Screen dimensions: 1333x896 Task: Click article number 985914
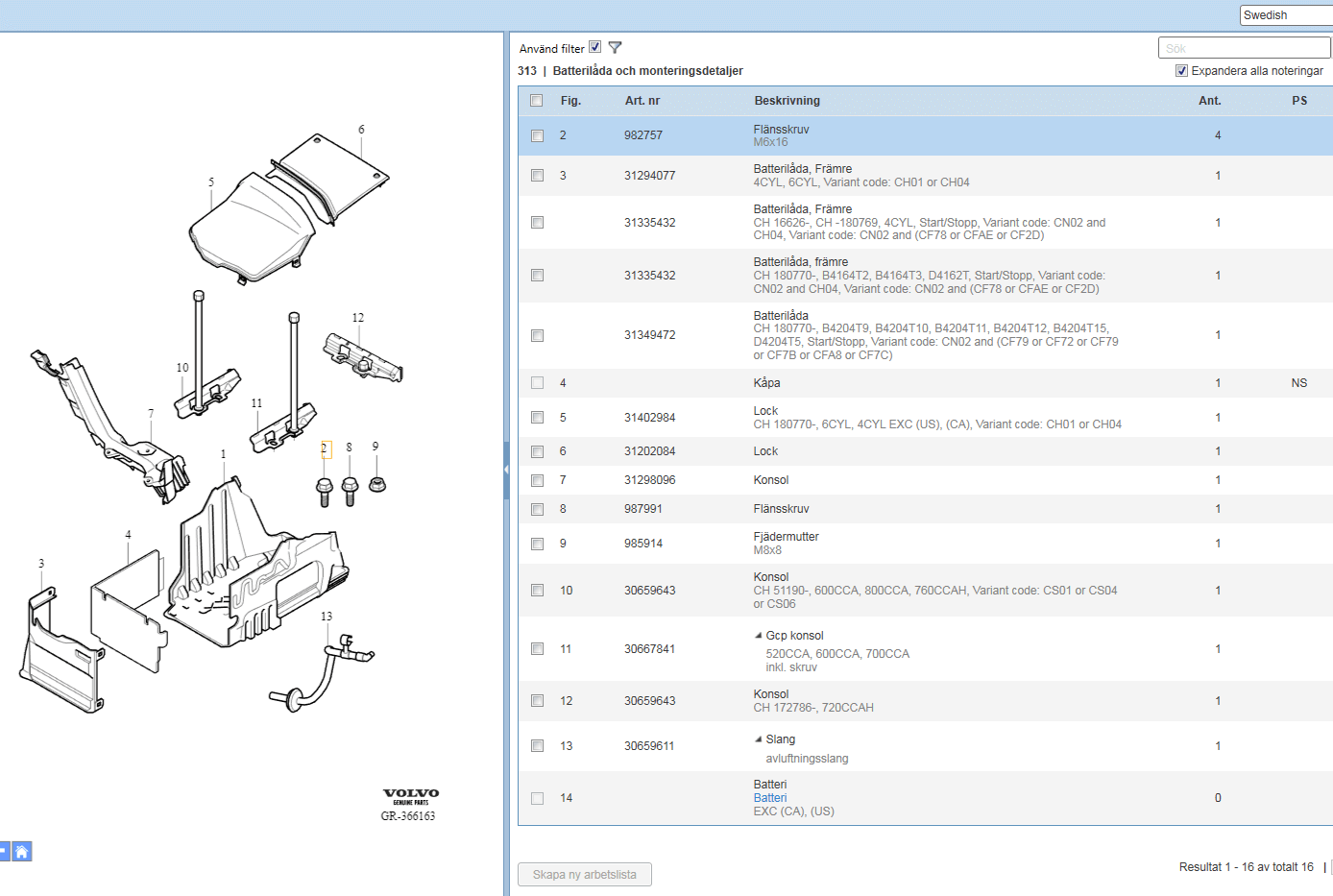643,544
